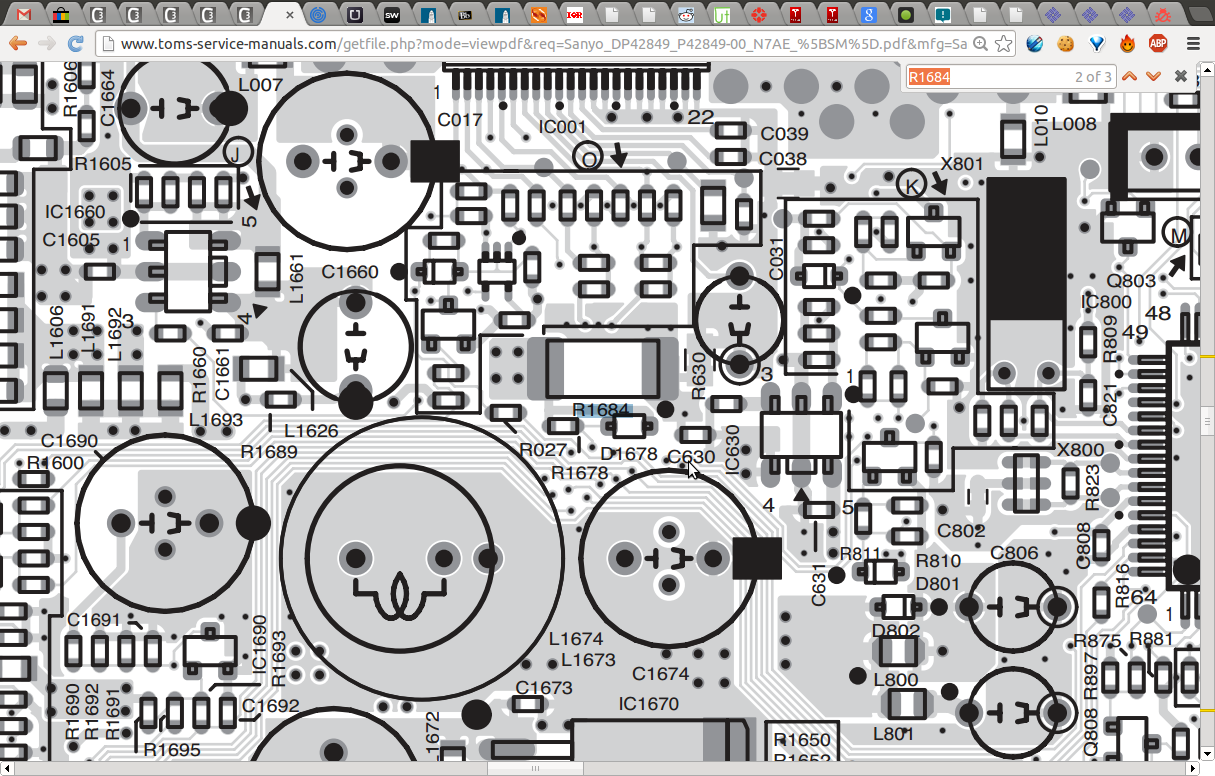
Task: Switch to the SW tab
Action: [x=392, y=15]
